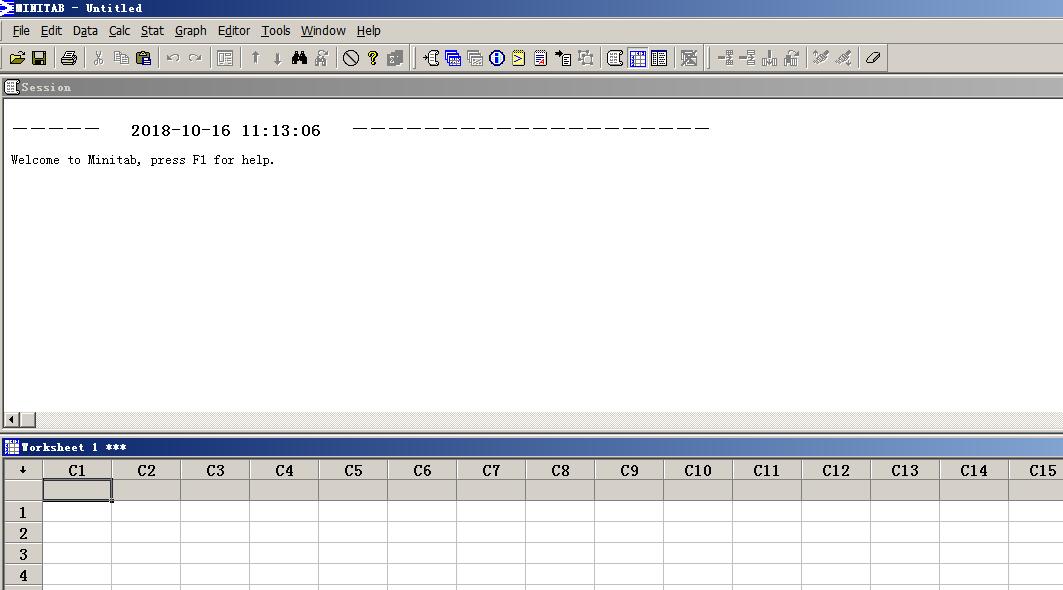Image resolution: width=1063 pixels, height=590 pixels.
Task: Paste using the clipboard icon
Action: point(144,58)
